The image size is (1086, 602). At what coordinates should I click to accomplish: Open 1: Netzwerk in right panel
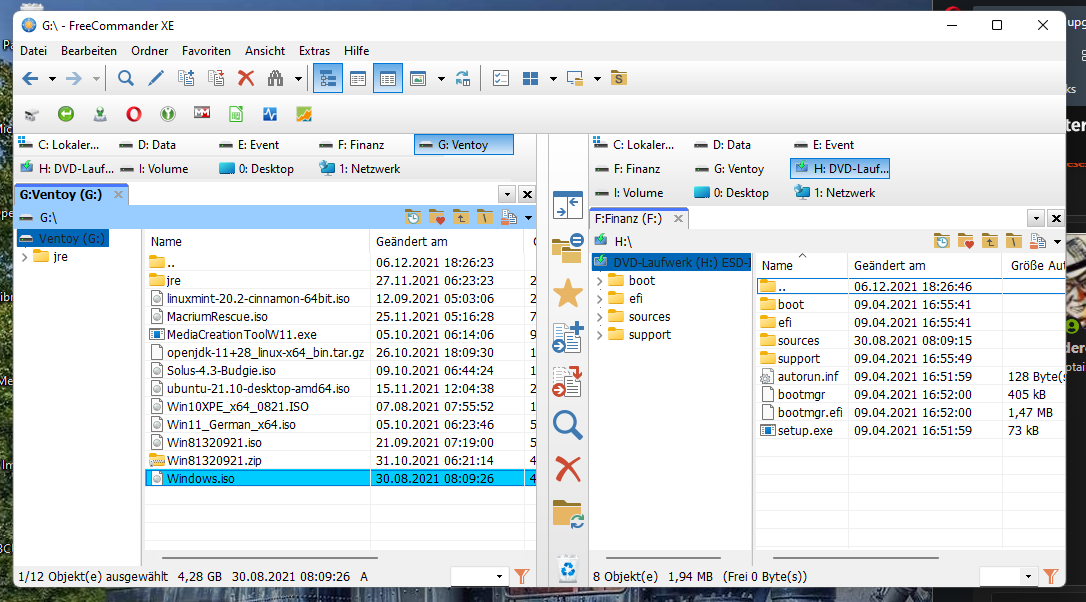coord(835,193)
